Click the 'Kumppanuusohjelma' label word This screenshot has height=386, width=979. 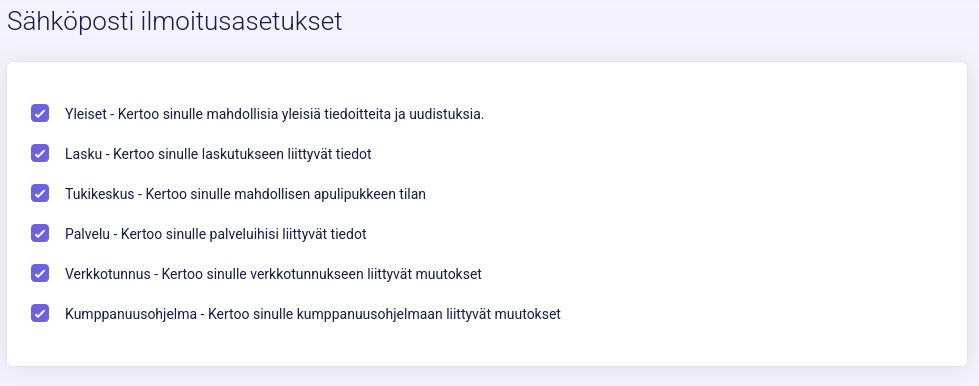[130, 314]
